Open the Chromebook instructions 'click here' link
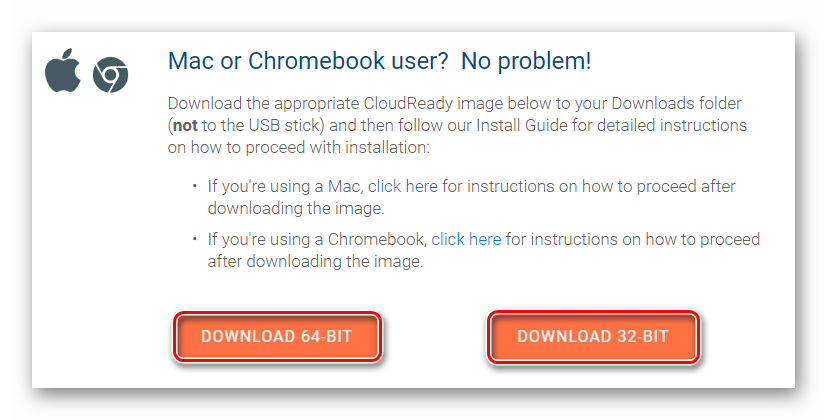Image resolution: width=827 pixels, height=420 pixels. [x=466, y=240]
